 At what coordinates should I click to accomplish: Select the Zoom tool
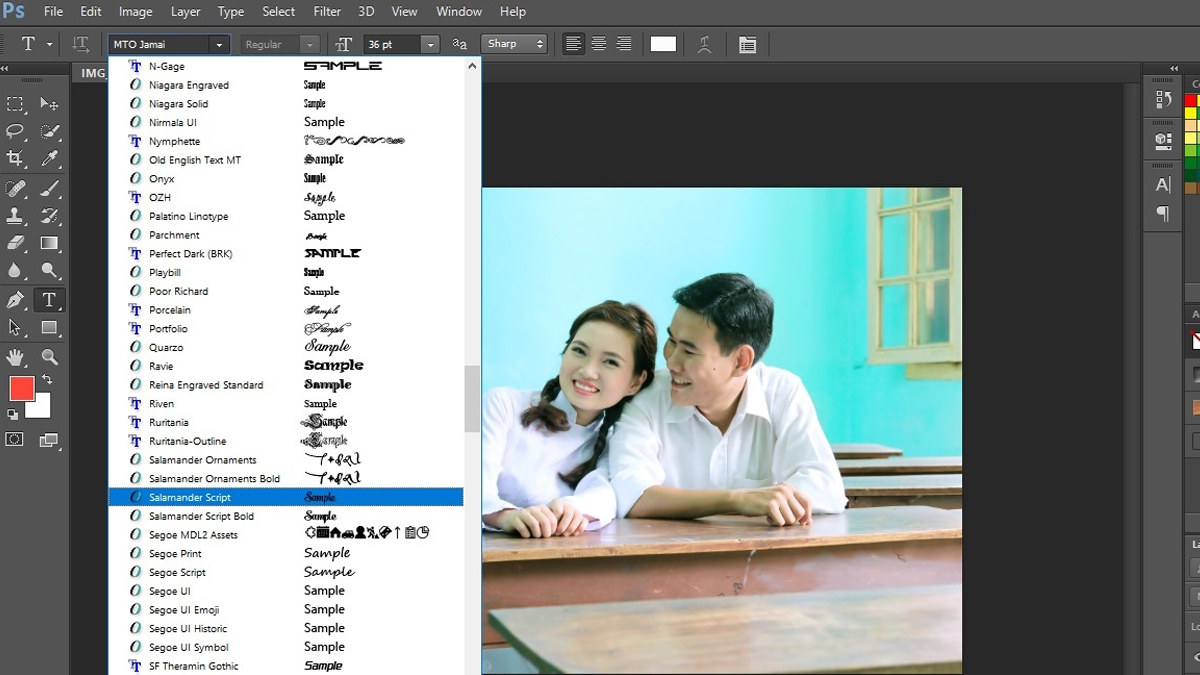point(48,356)
